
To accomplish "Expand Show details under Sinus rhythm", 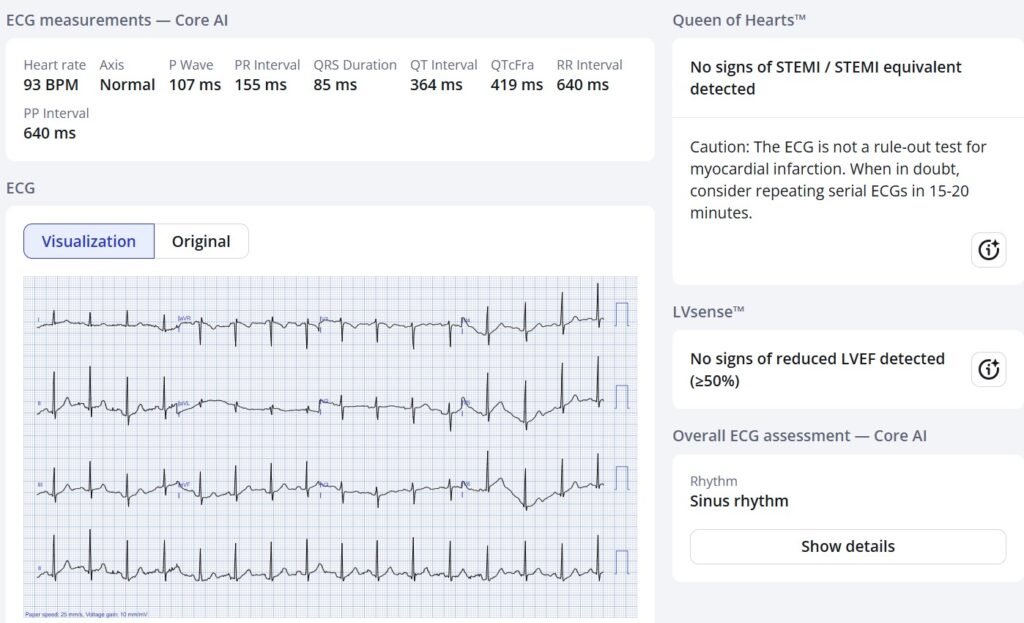I will pyautogui.click(x=847, y=546).
